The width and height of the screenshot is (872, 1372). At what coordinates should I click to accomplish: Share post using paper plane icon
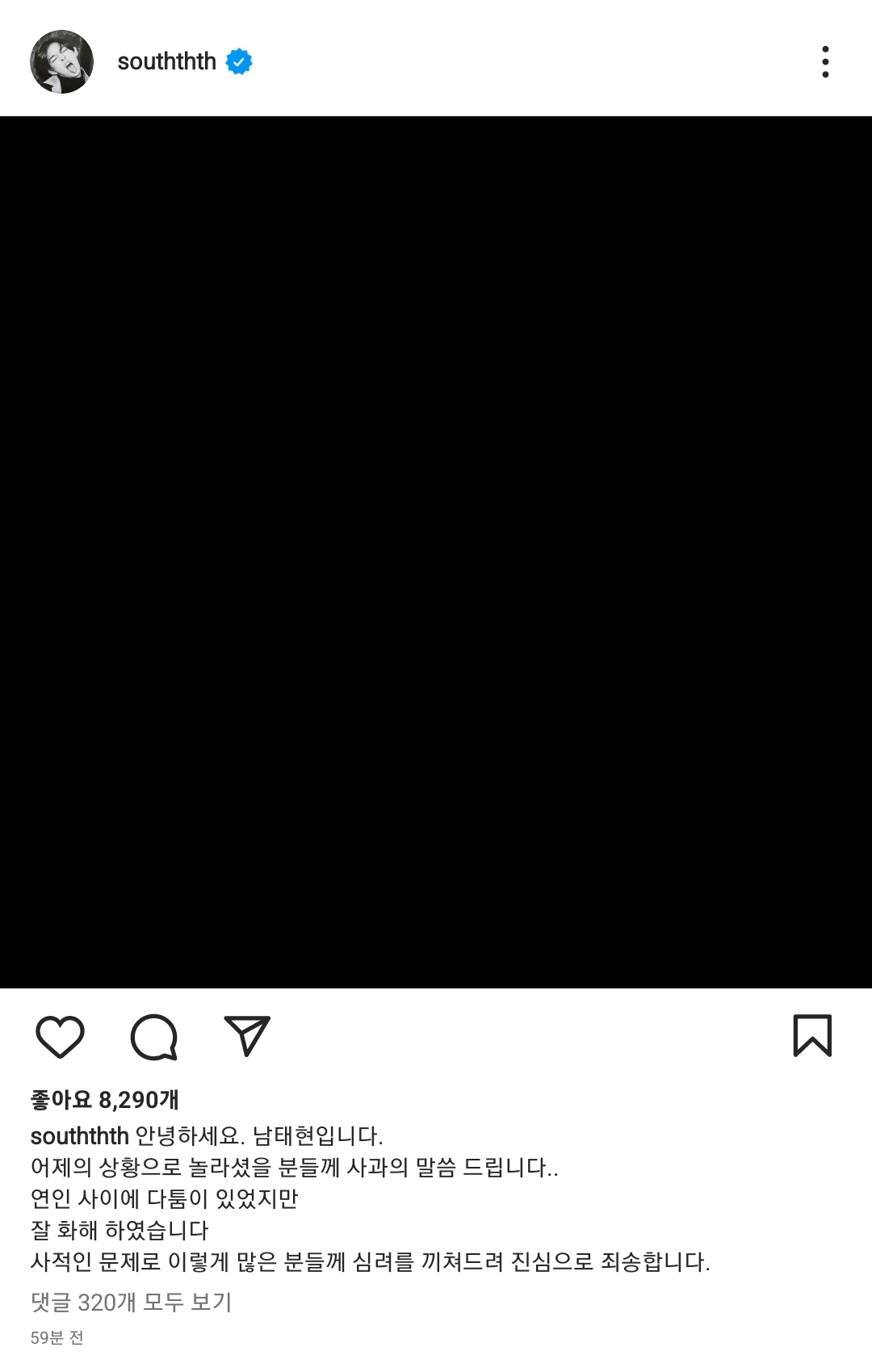[x=246, y=1036]
